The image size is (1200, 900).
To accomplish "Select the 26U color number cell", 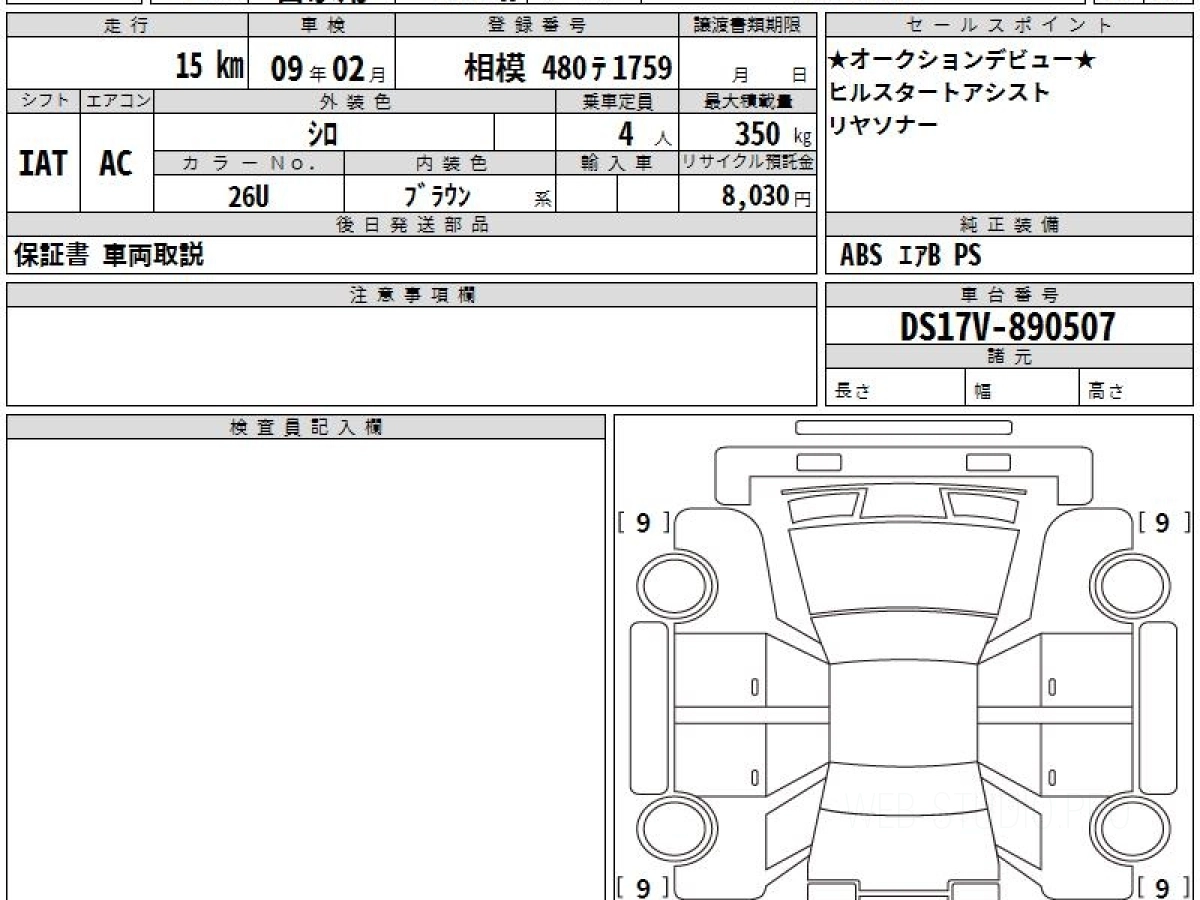I will coord(248,197).
